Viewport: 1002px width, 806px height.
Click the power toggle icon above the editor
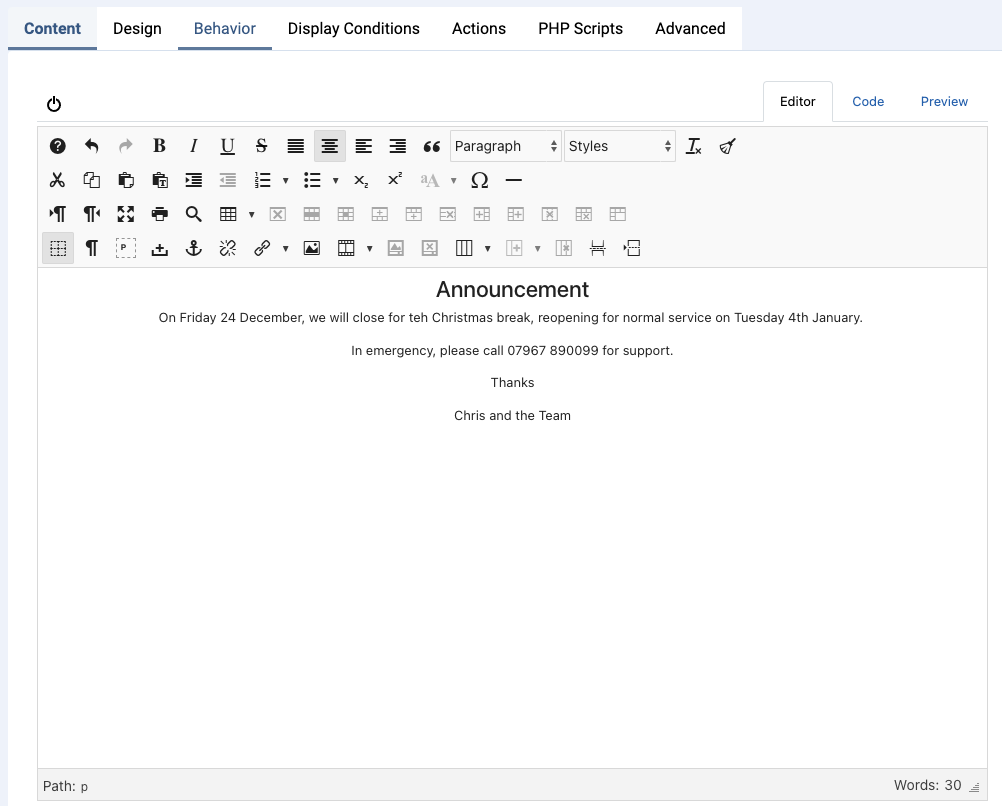(x=54, y=104)
